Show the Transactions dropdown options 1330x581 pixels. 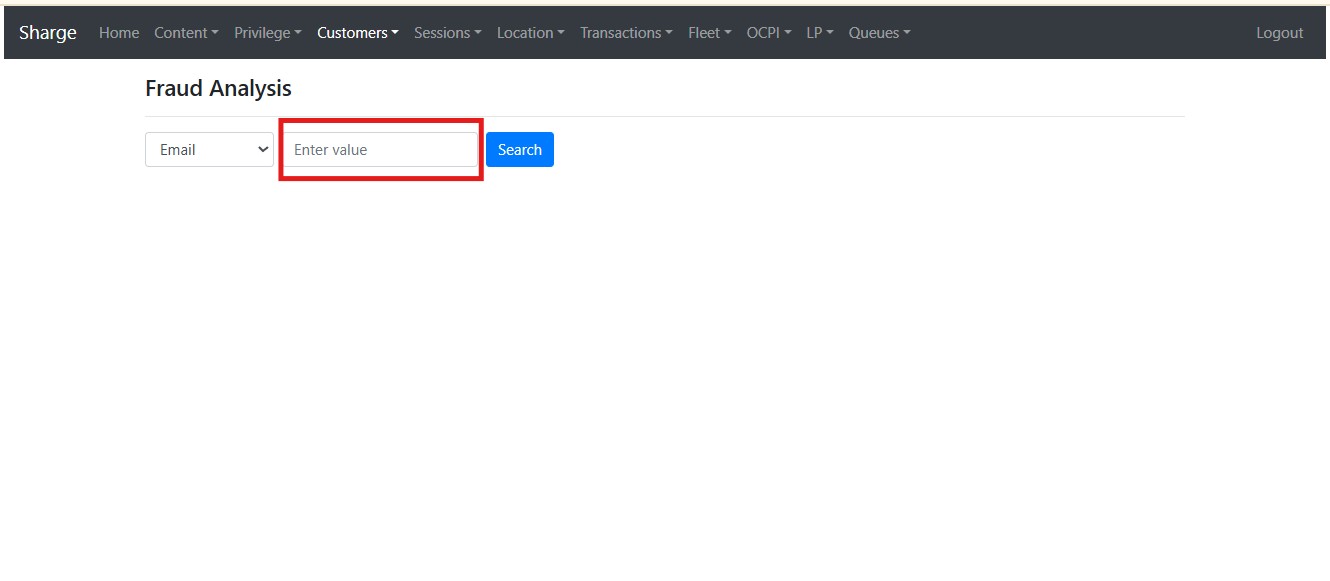click(x=626, y=33)
